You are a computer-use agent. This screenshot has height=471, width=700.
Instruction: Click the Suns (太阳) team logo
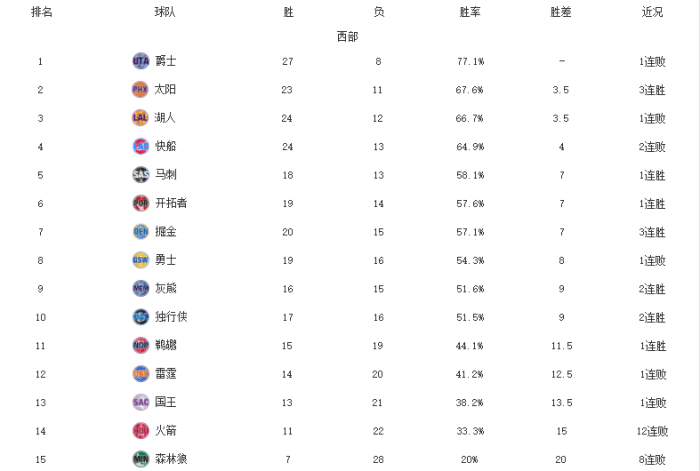(x=140, y=89)
